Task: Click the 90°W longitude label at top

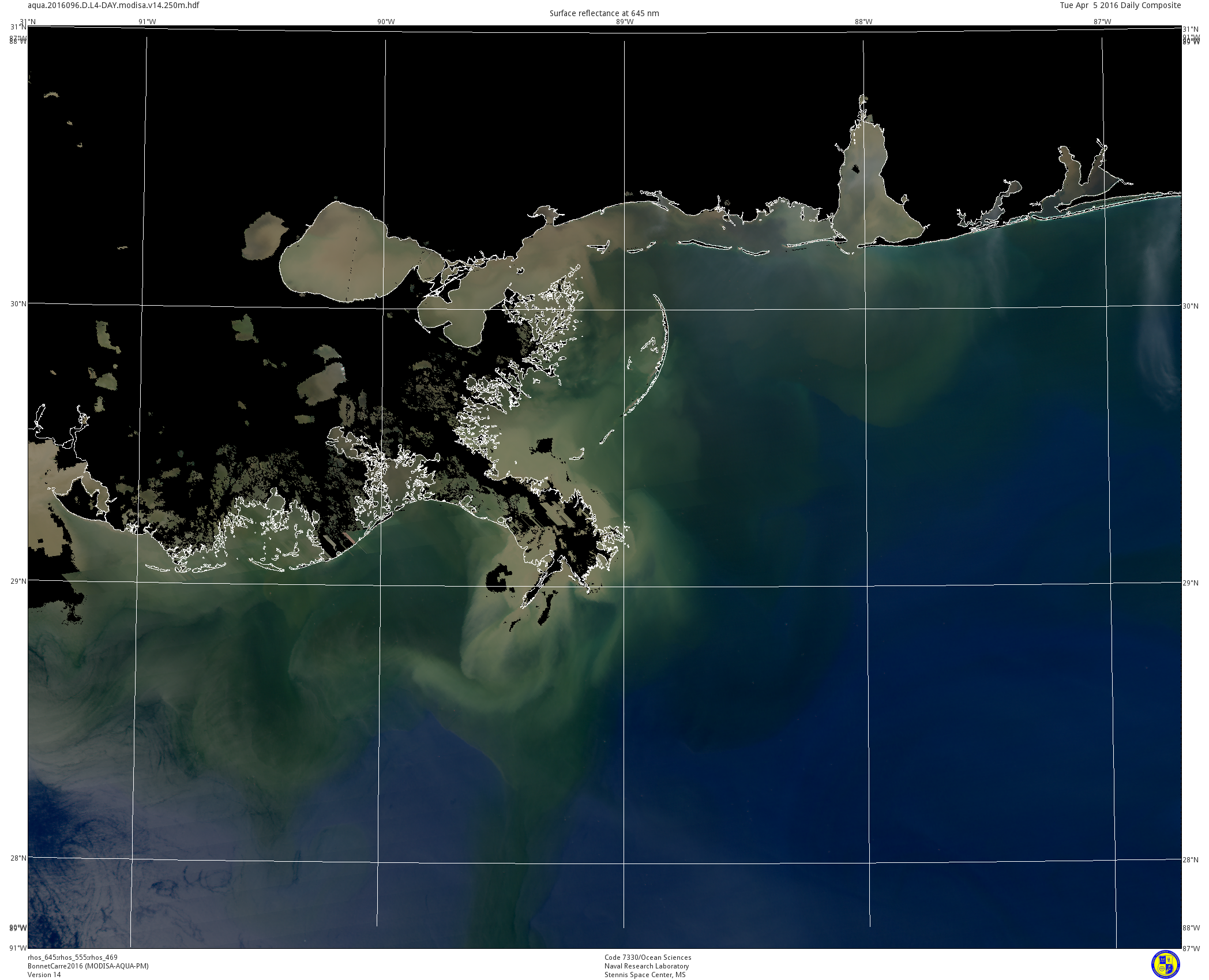Action: 386,22
